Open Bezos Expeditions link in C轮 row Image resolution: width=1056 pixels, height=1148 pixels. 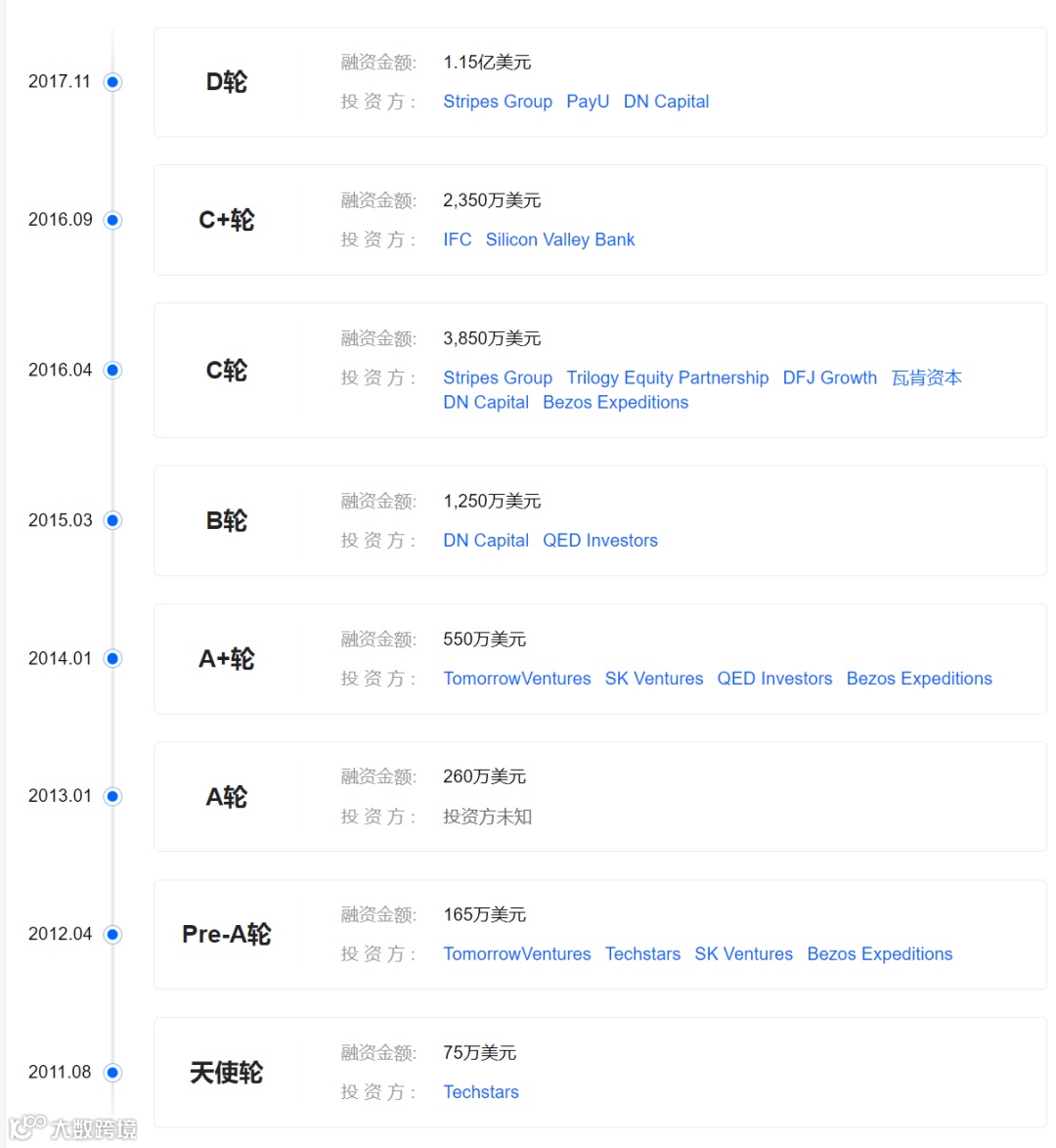(615, 402)
